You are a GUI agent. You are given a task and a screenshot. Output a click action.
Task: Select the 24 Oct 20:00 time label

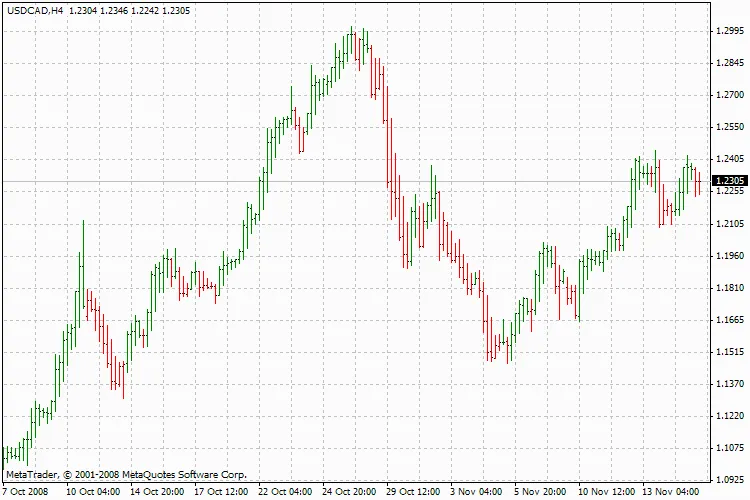(349, 492)
